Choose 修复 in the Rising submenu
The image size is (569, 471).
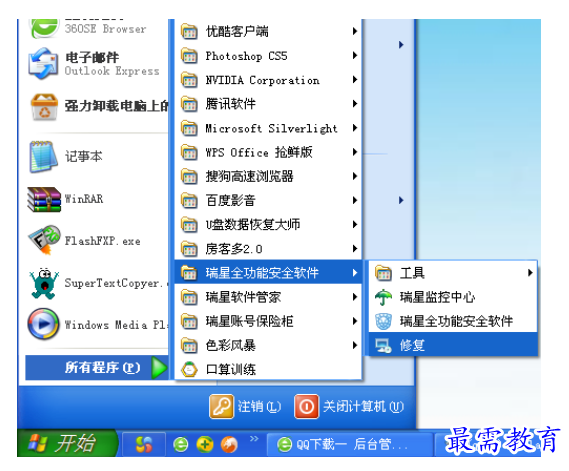coord(453,345)
